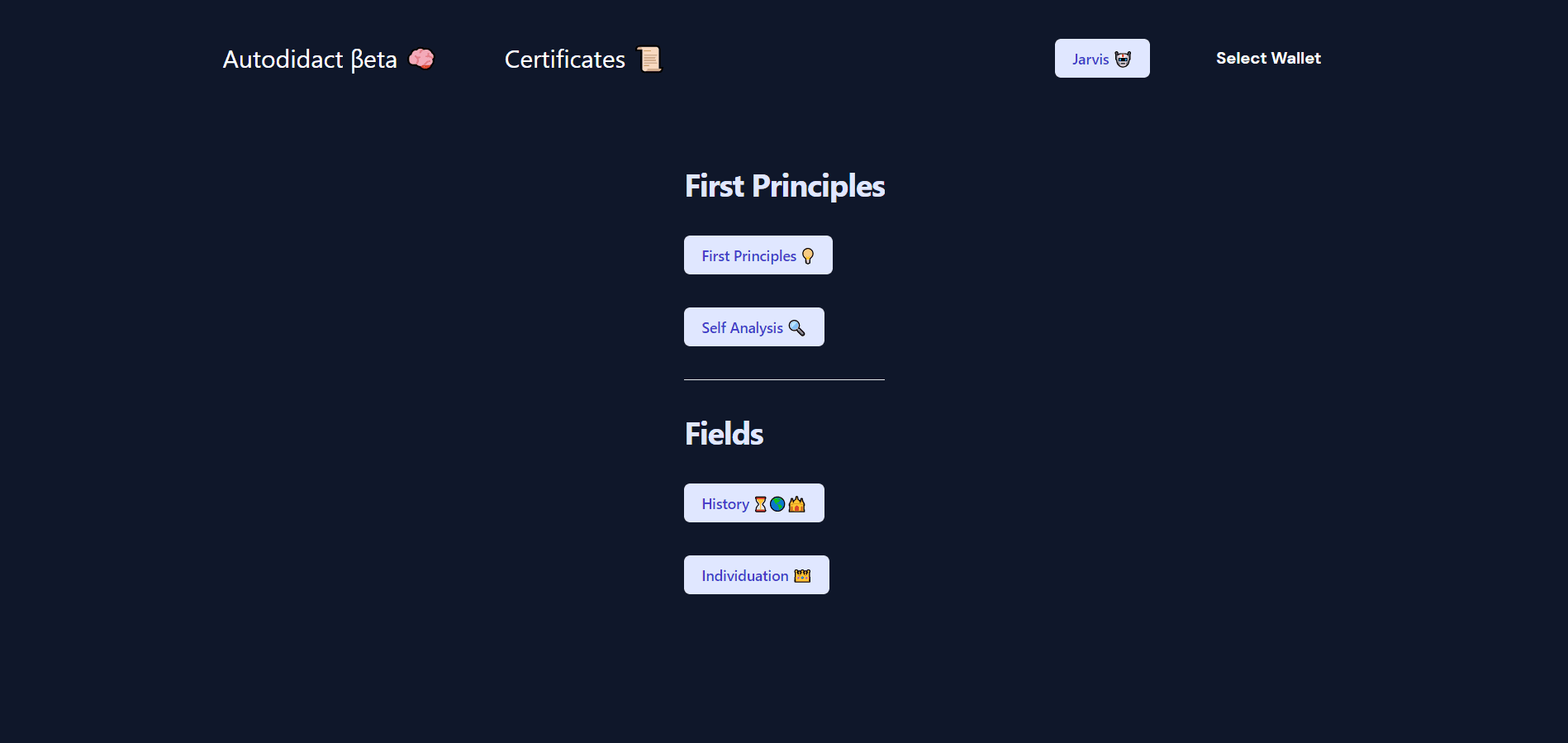This screenshot has height=743, width=1568.
Task: Click the Fields section heading
Action: [724, 434]
